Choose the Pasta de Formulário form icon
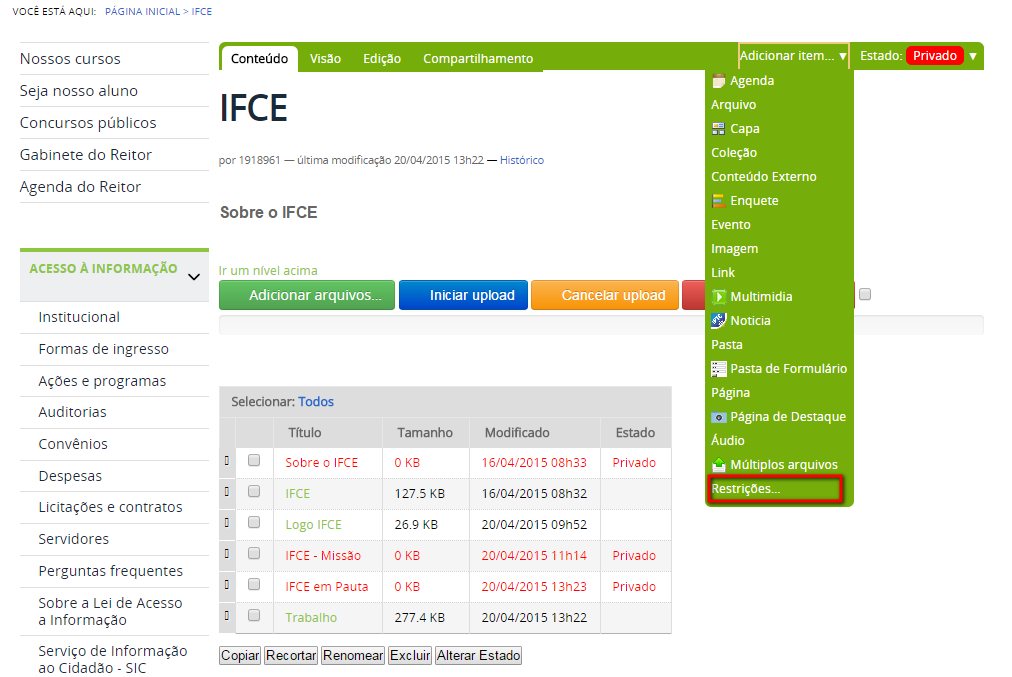This screenshot has width=1012, height=677. [x=718, y=369]
